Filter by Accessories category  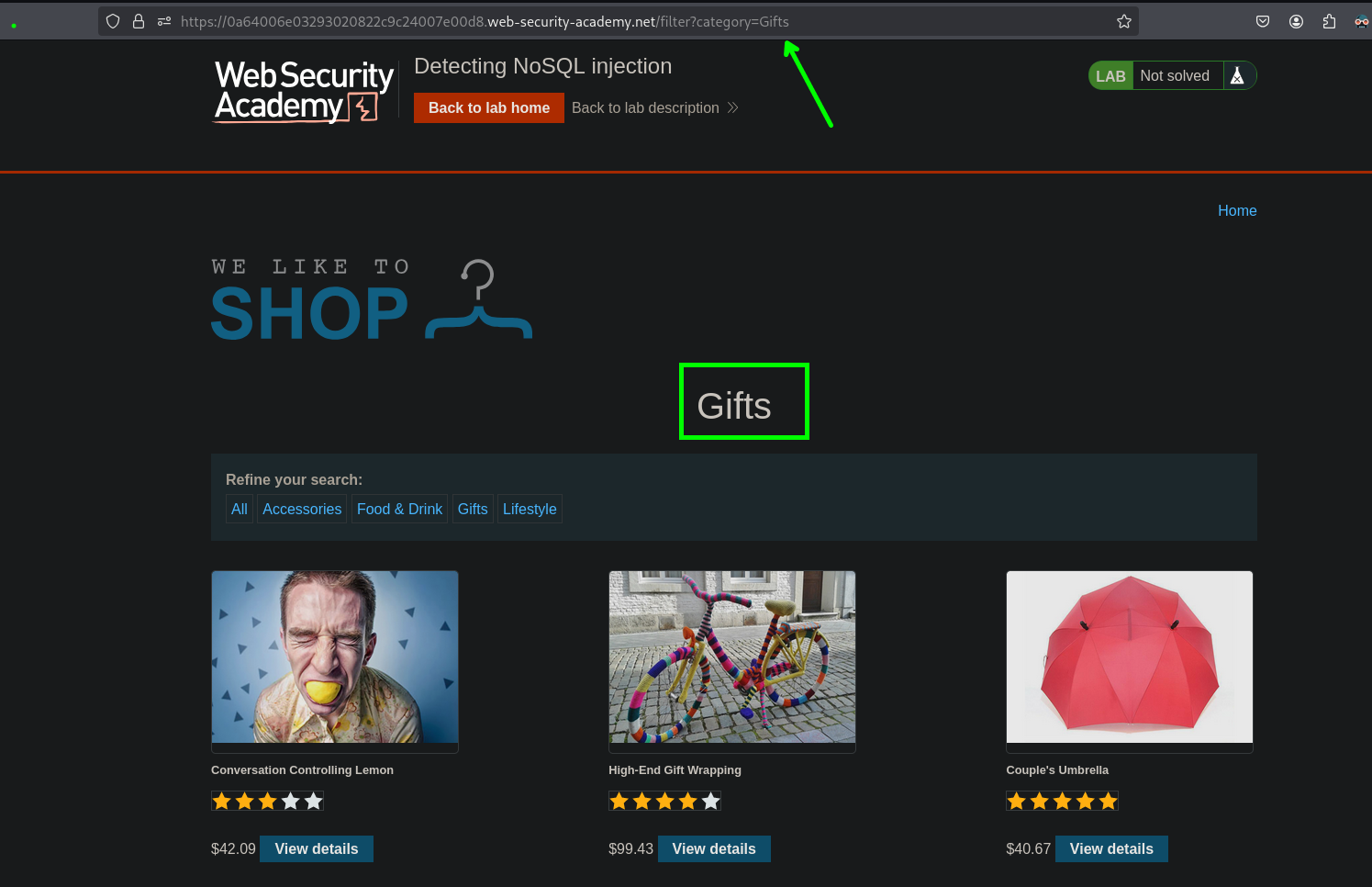tap(302, 509)
